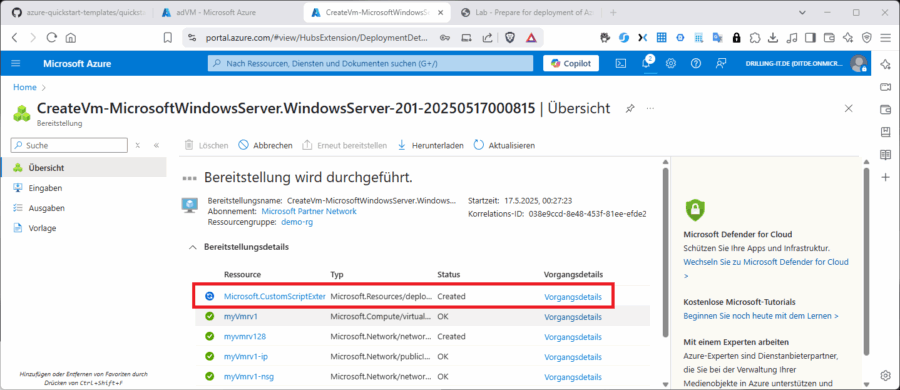Open the share page icon in address bar
Image resolution: width=900 pixels, height=390 pixels.
487,38
